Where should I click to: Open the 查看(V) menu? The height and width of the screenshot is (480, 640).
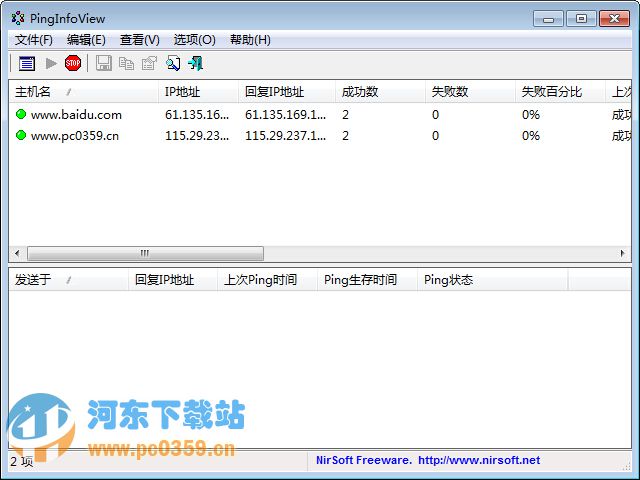(140, 40)
